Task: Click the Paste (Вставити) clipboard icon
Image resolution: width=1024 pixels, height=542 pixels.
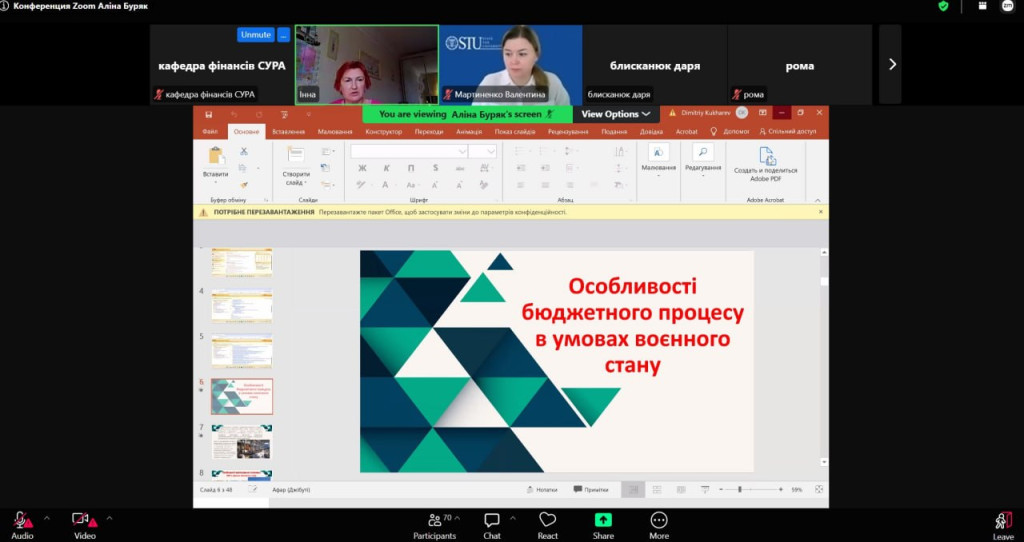Action: click(216, 156)
